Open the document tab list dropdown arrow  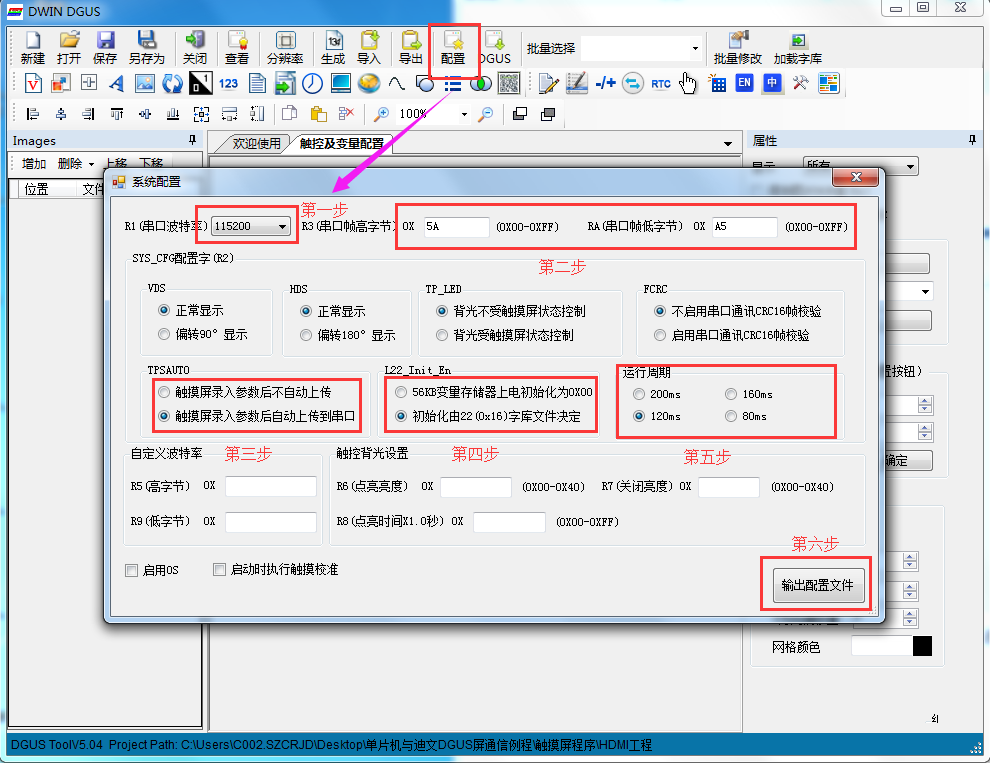pos(728,143)
